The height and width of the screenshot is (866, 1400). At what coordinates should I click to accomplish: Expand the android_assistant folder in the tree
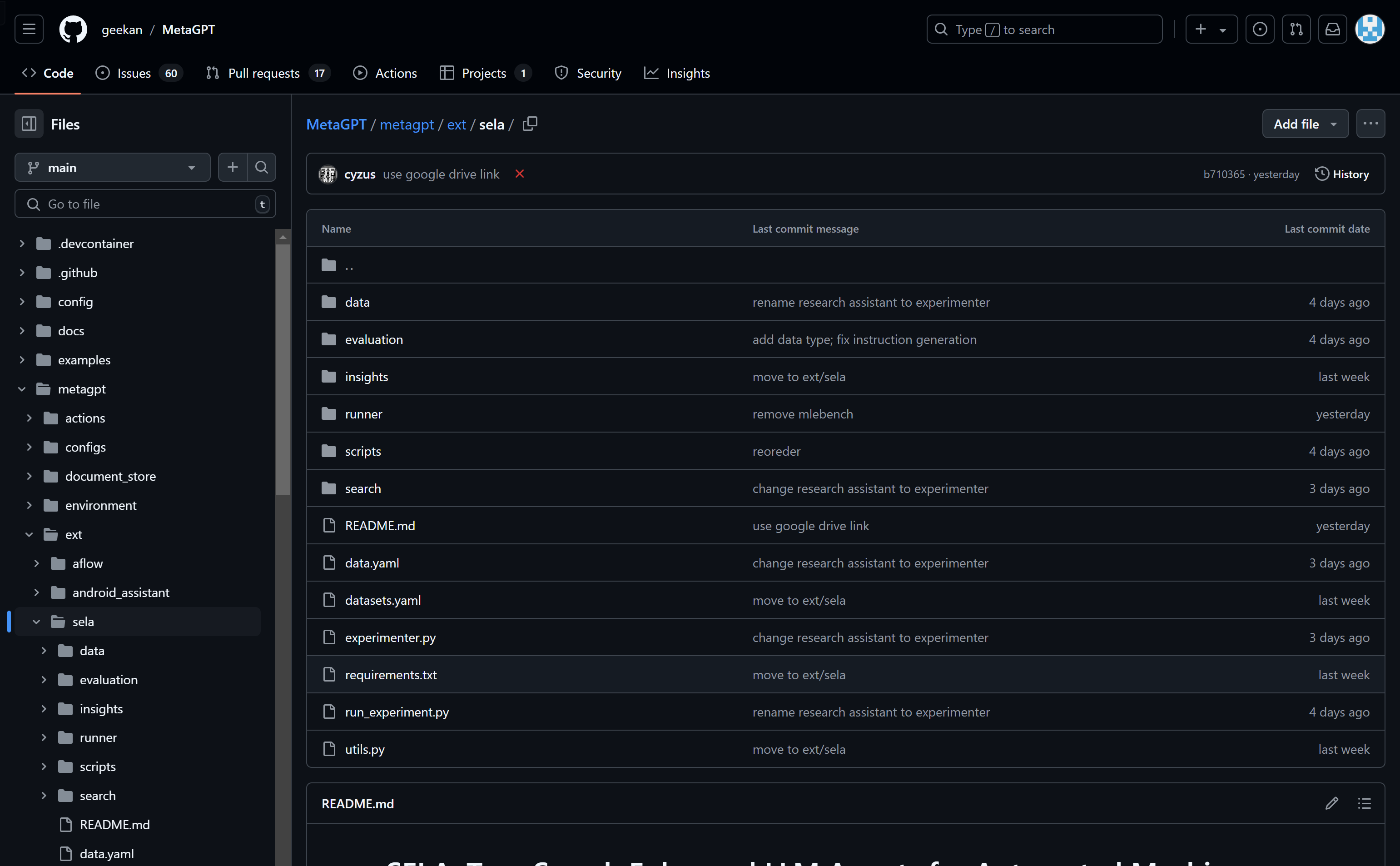click(x=37, y=592)
